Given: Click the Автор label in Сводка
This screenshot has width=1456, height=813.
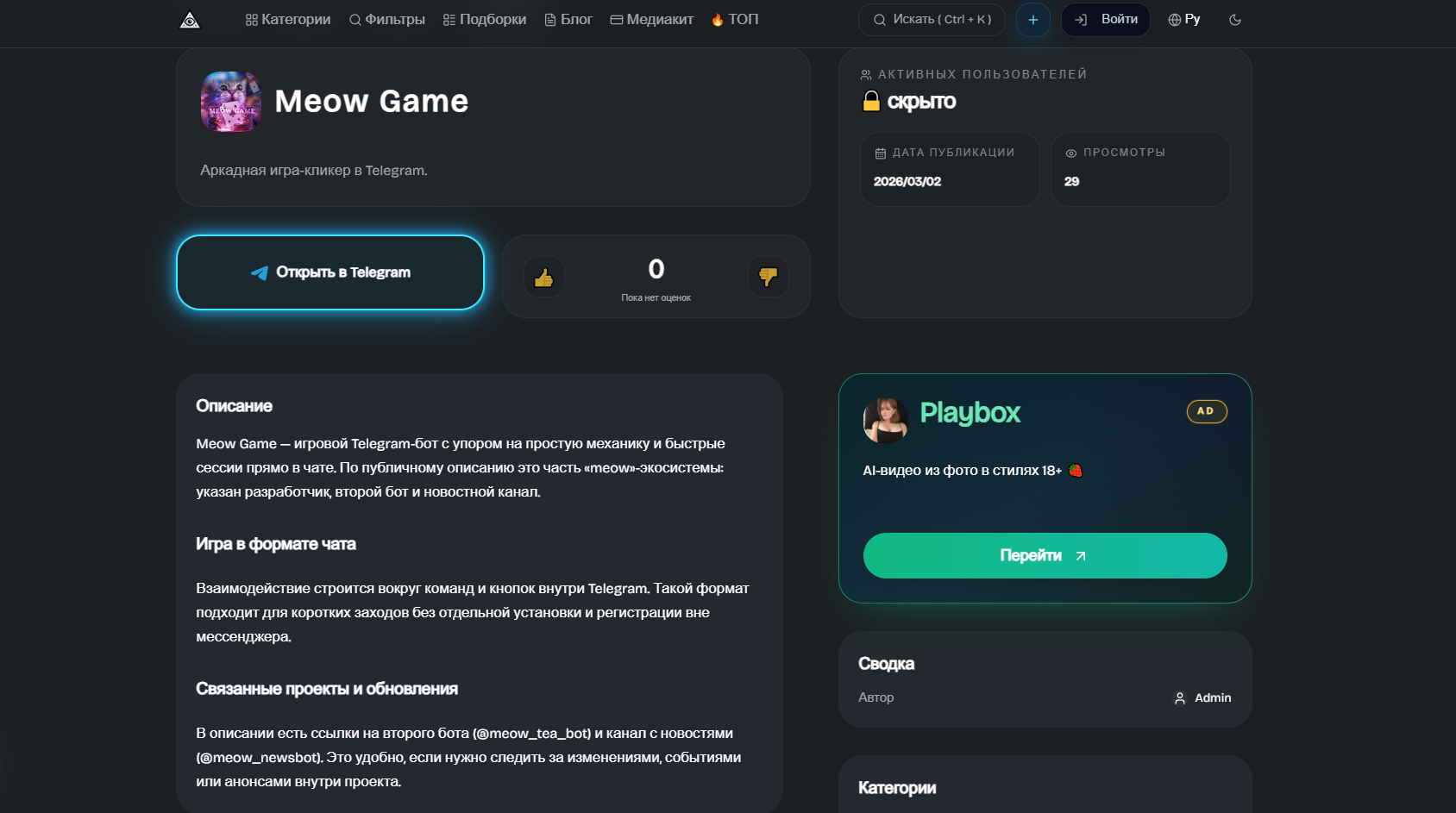Looking at the screenshot, I should coord(876,697).
